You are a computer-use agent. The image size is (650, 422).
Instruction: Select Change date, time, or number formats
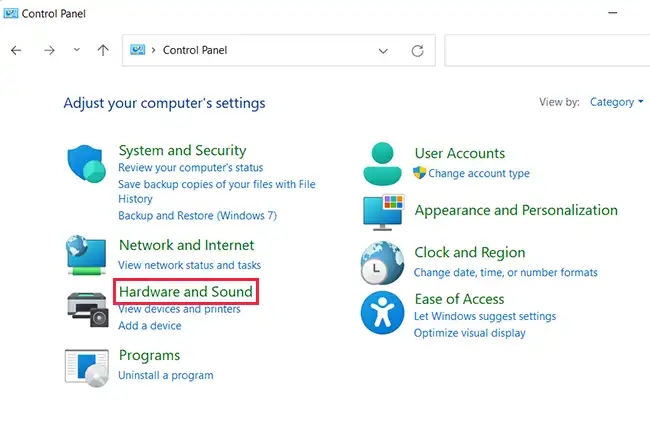click(x=506, y=272)
